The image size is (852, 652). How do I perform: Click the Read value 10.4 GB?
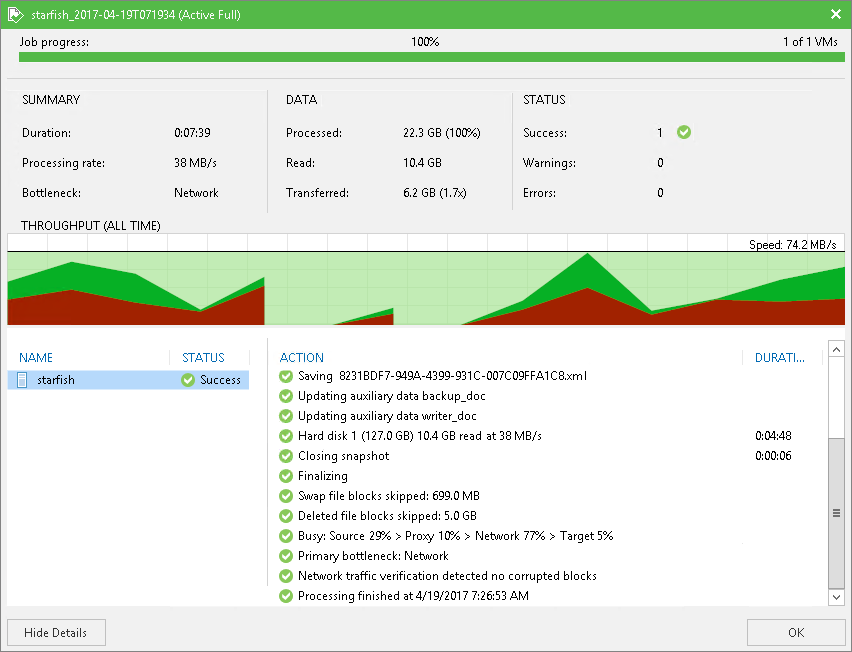point(422,162)
